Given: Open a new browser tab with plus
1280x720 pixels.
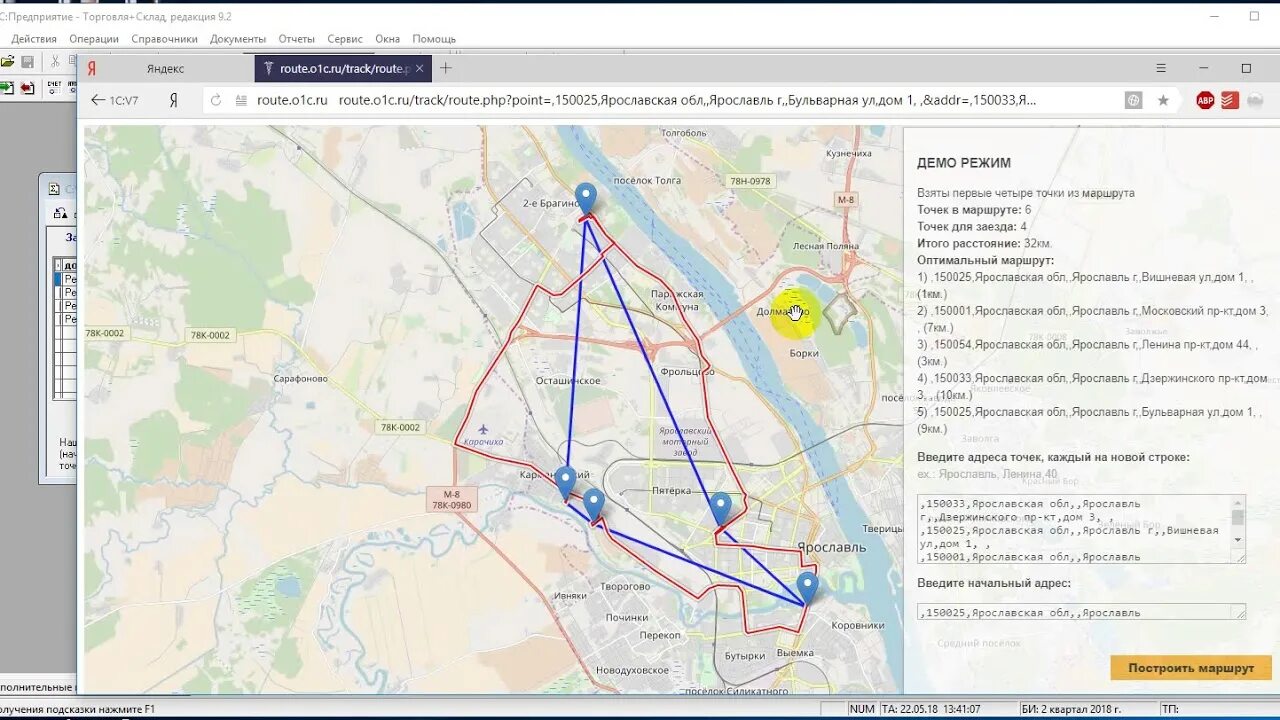Looking at the screenshot, I should click(x=446, y=68).
